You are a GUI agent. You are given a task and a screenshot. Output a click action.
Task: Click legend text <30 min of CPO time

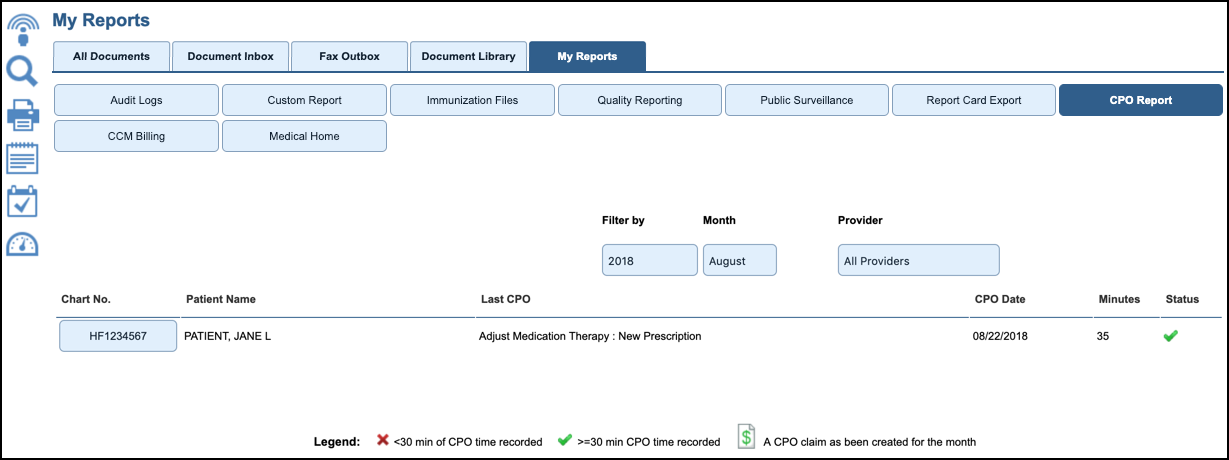(x=468, y=441)
